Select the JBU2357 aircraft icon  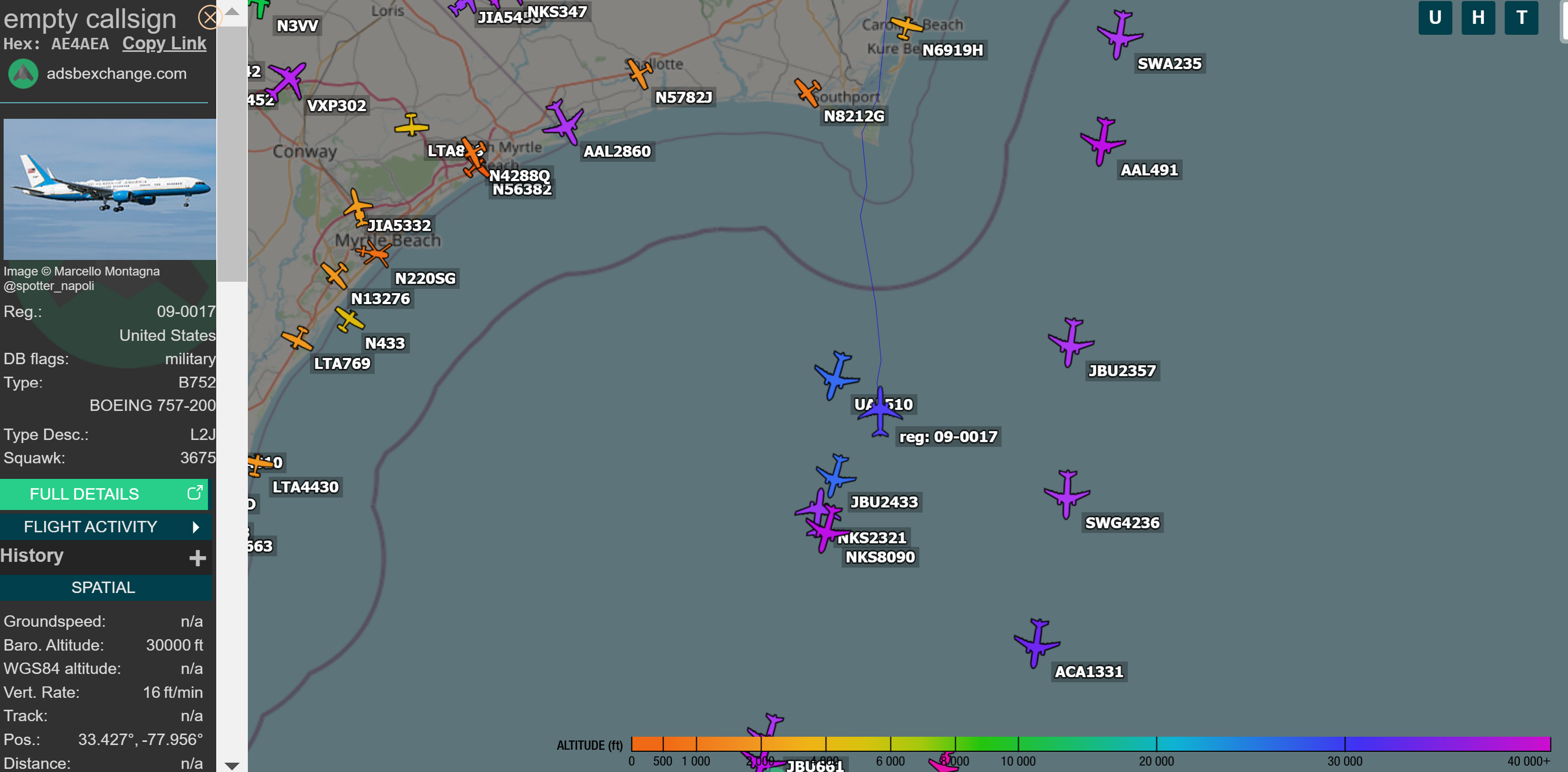pyautogui.click(x=1070, y=342)
